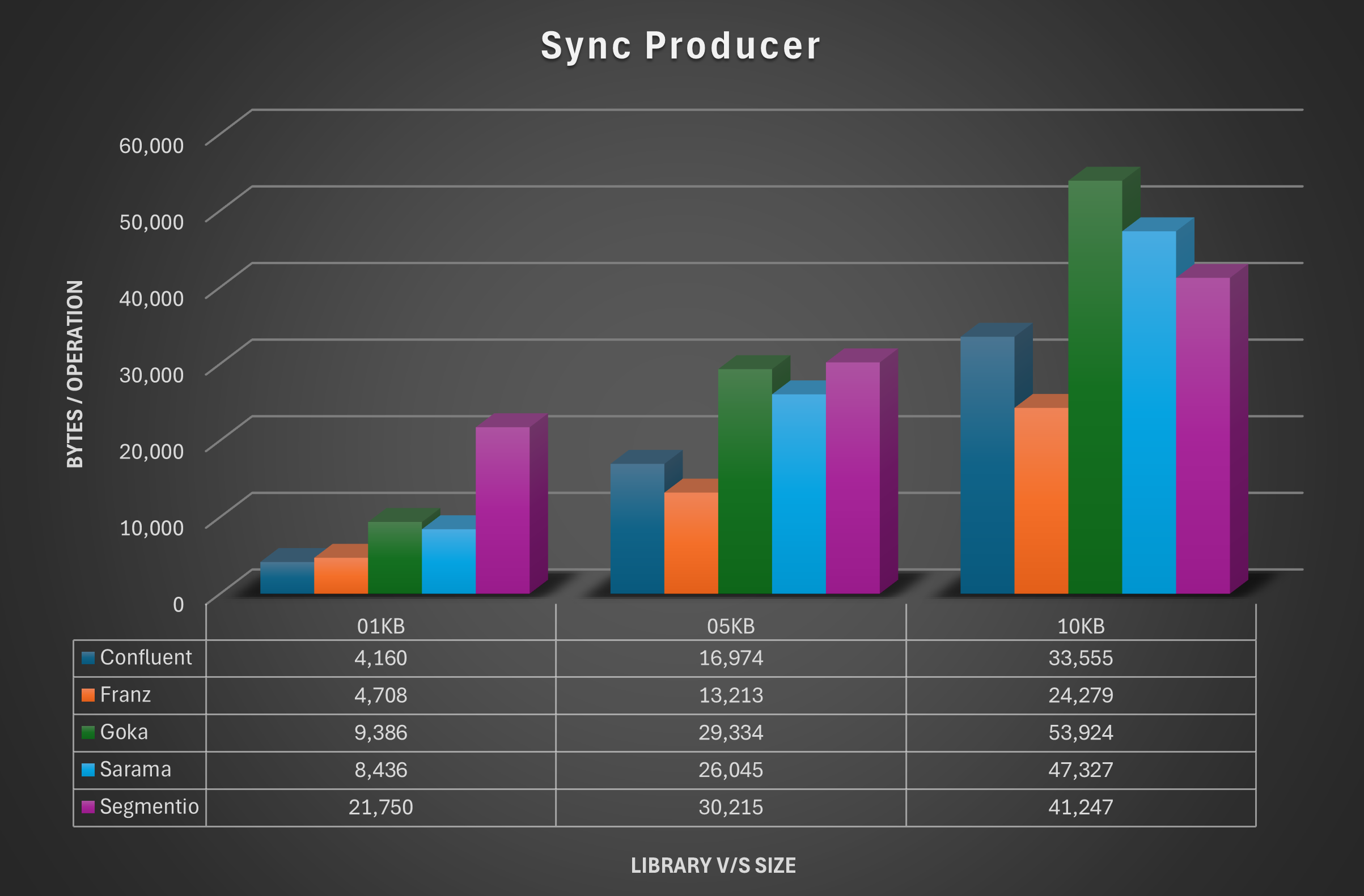Click the table cell '4,160'

(x=380, y=657)
